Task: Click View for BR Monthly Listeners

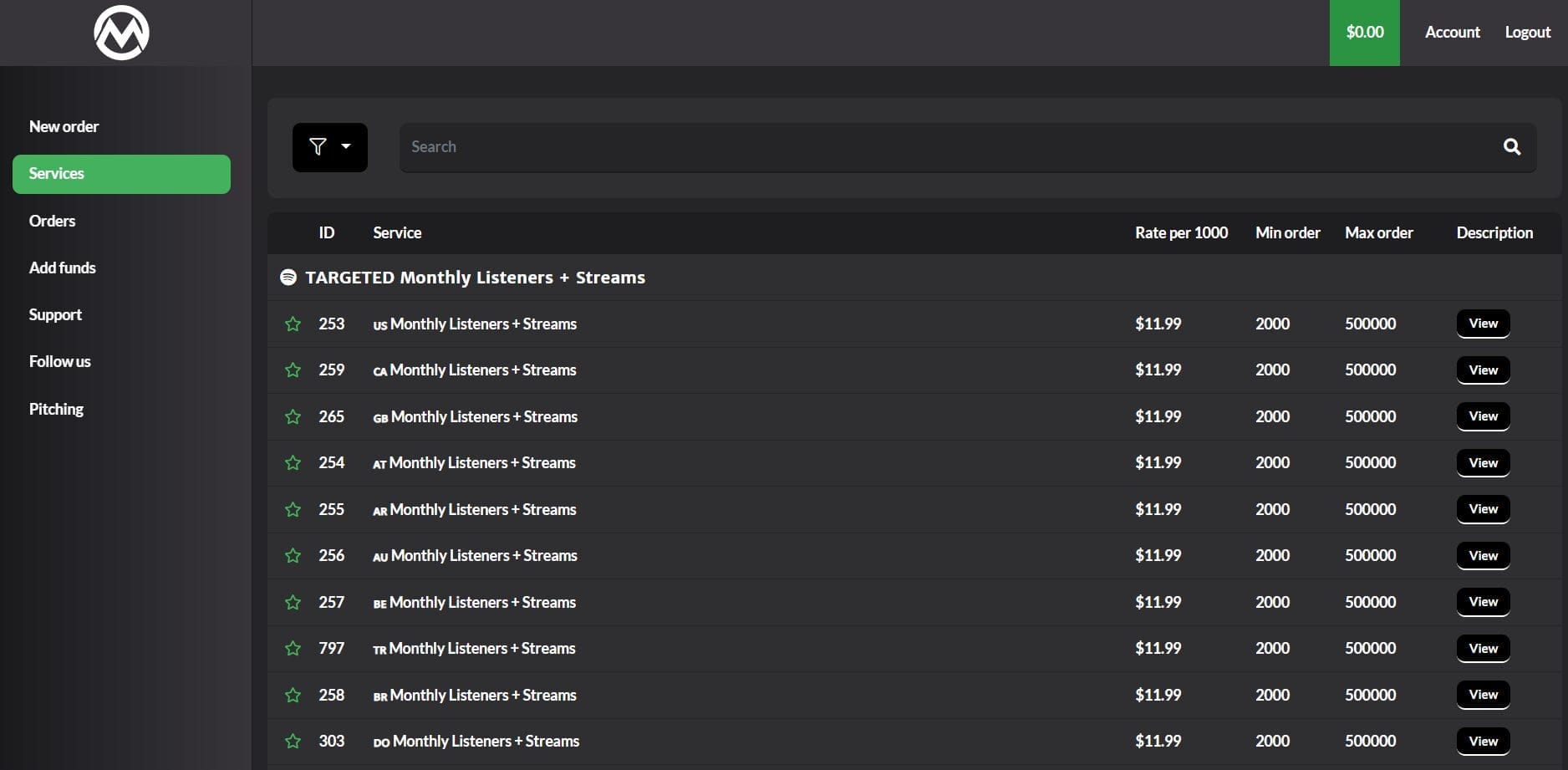Action: click(x=1483, y=695)
